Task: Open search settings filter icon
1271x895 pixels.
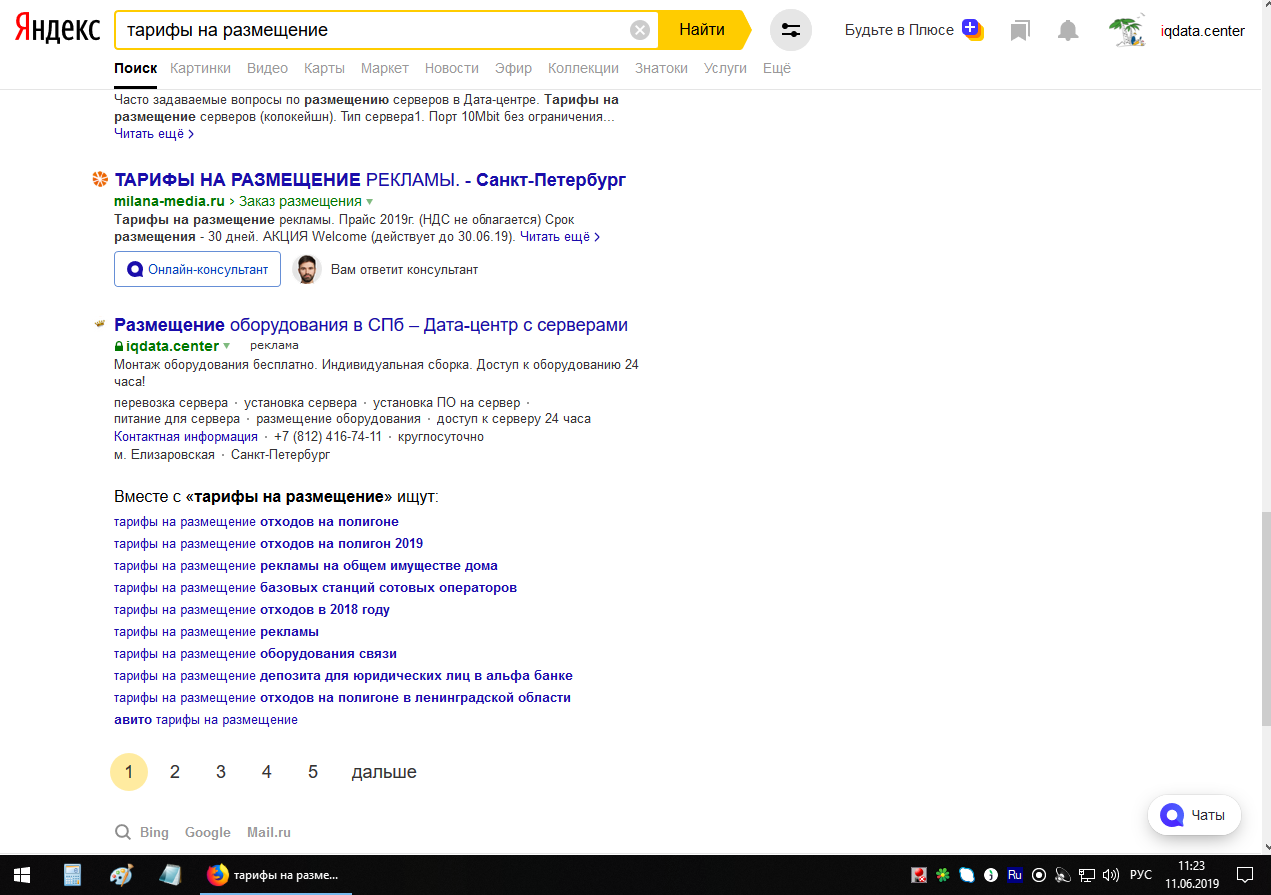Action: pyautogui.click(x=791, y=30)
